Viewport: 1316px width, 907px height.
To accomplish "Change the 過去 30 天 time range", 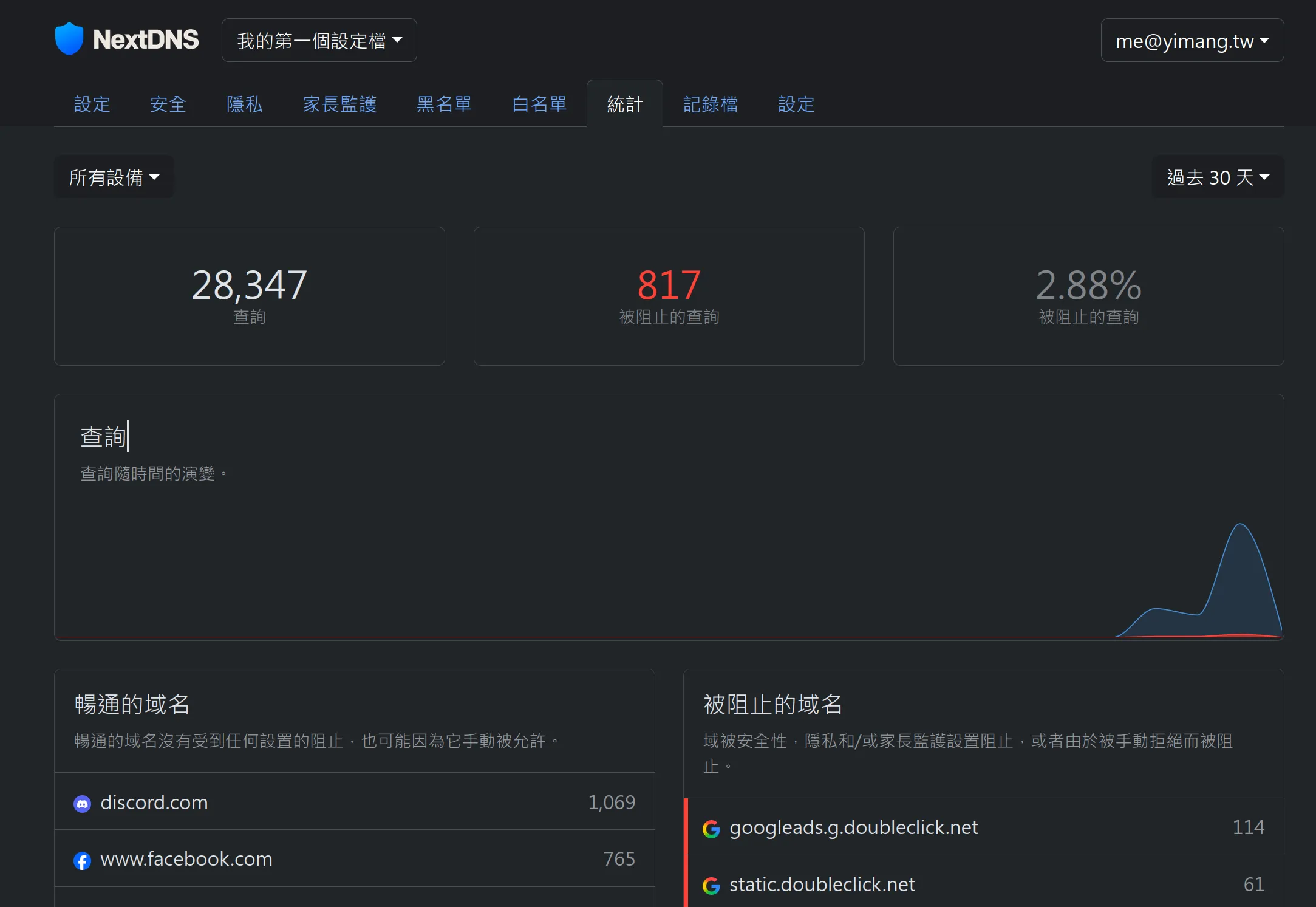I will [x=1217, y=177].
